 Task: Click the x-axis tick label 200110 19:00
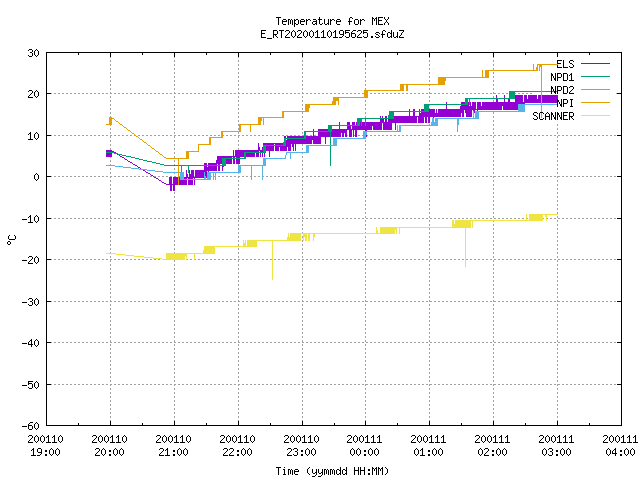point(45,446)
